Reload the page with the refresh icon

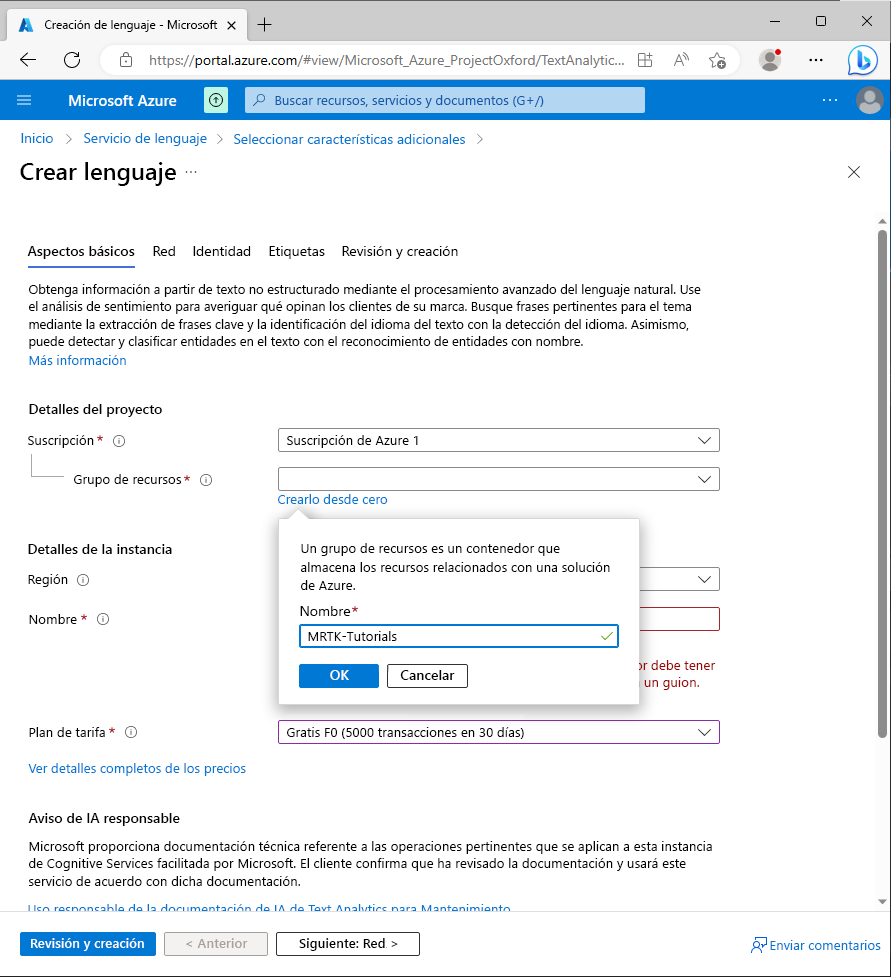coord(72,60)
